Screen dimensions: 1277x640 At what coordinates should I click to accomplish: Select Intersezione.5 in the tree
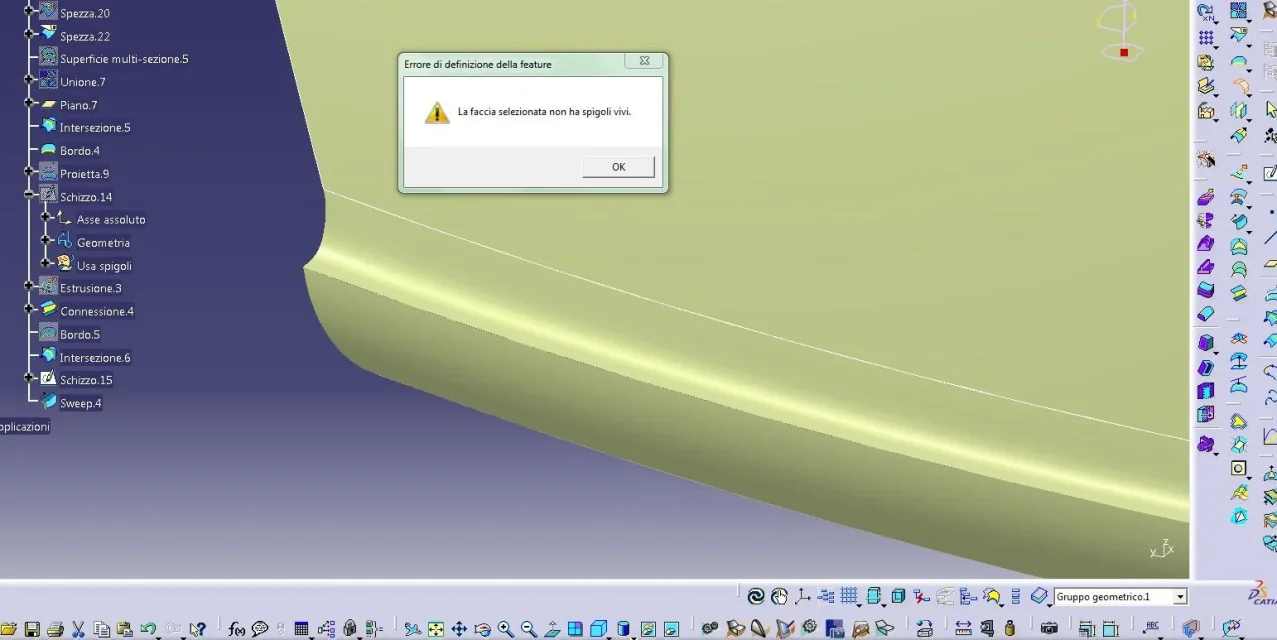(x=95, y=128)
